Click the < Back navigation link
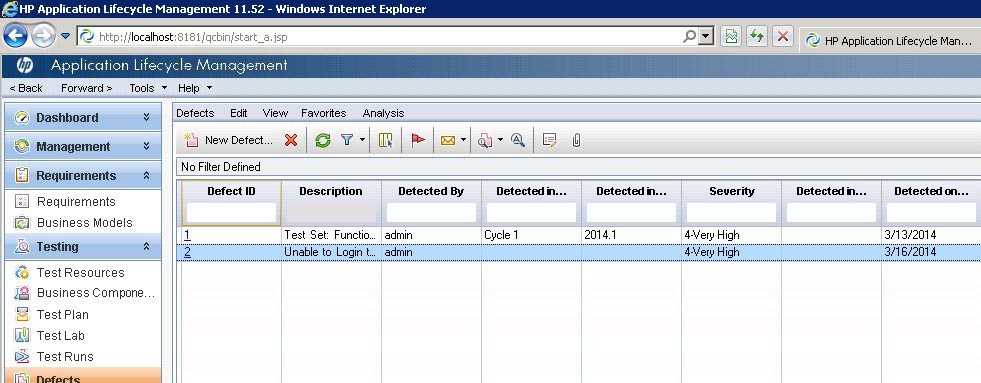Image resolution: width=981 pixels, height=383 pixels. pos(26,88)
